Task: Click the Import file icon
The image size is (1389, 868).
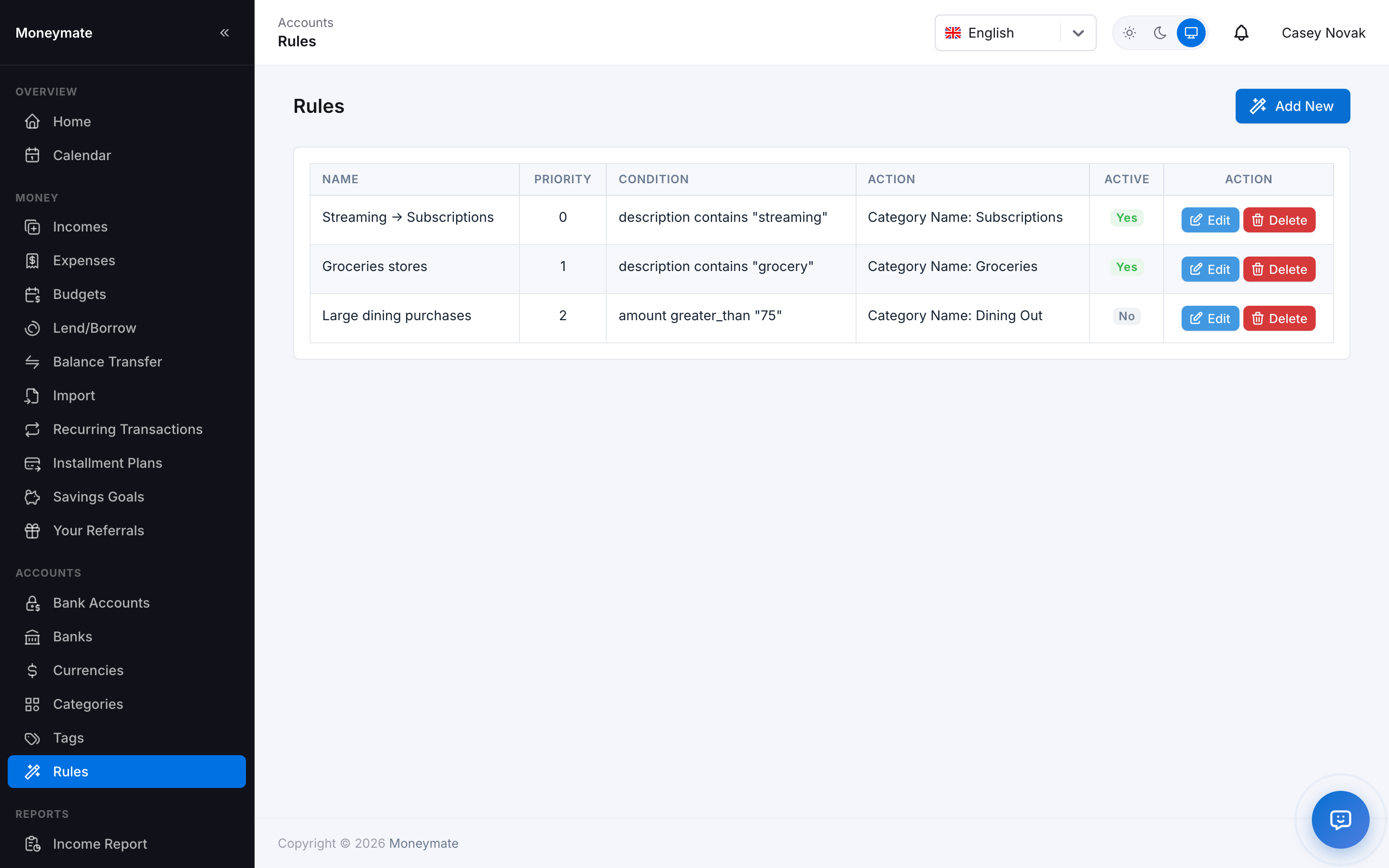Action: click(33, 395)
